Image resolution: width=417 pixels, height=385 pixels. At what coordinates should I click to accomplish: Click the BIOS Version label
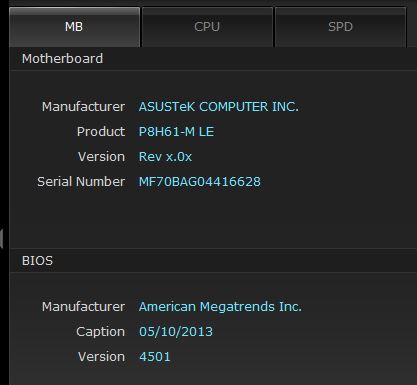[x=101, y=357]
